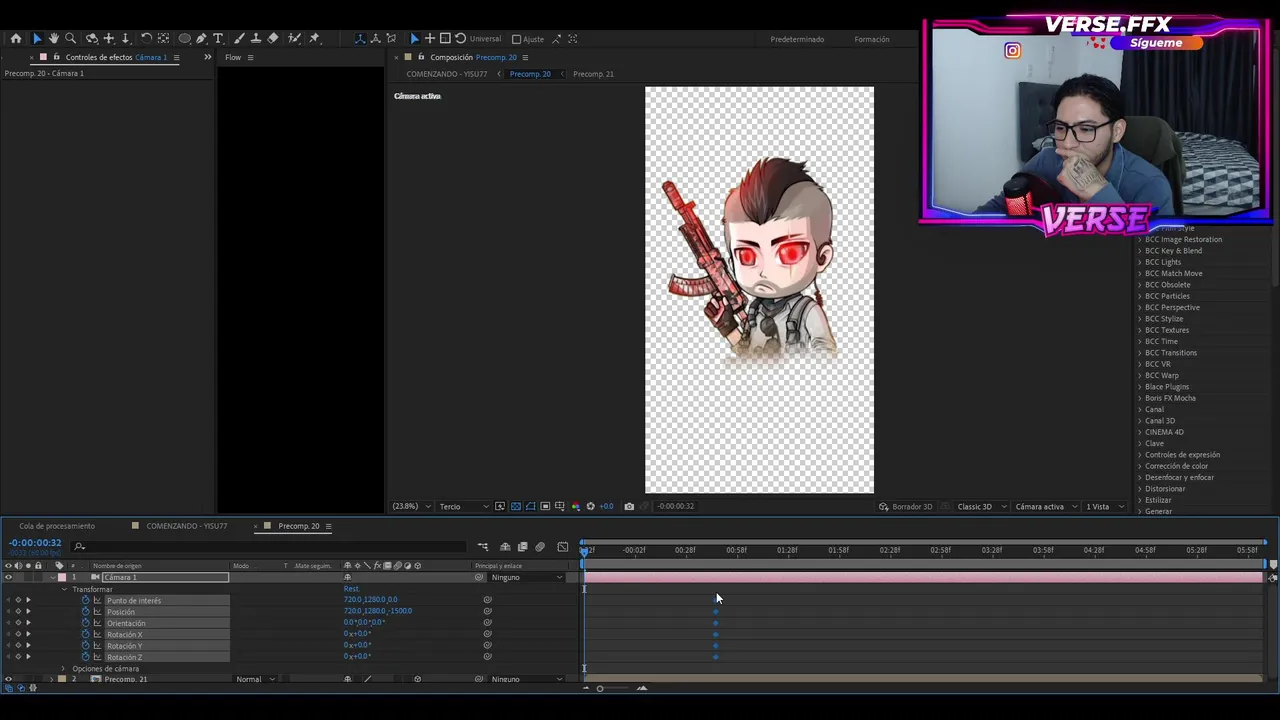Go to the Home screen icon

pos(16,39)
